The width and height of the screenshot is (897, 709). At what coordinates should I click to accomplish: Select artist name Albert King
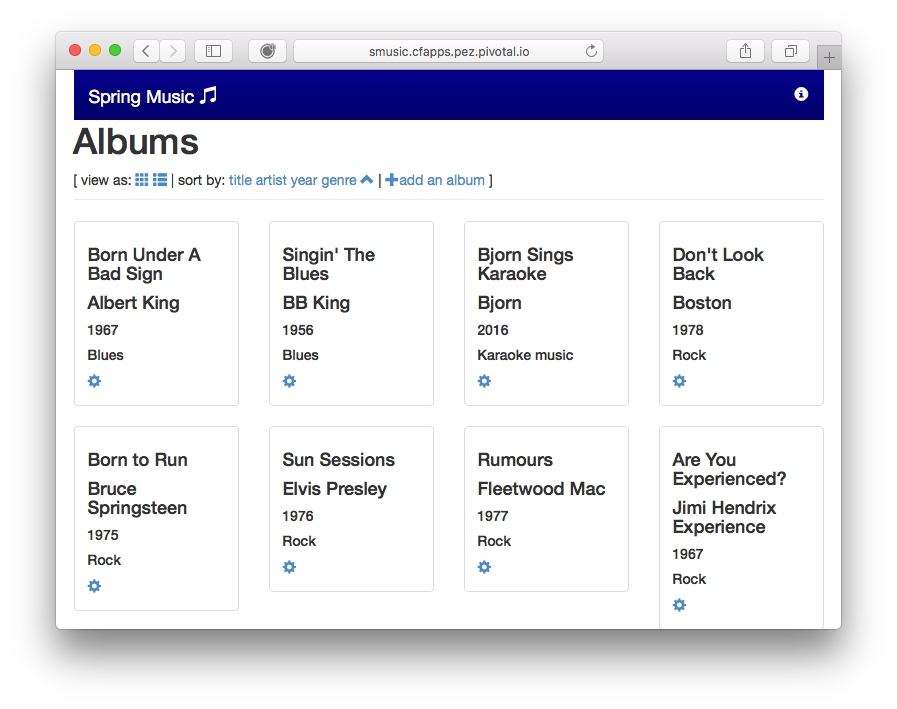pos(133,303)
